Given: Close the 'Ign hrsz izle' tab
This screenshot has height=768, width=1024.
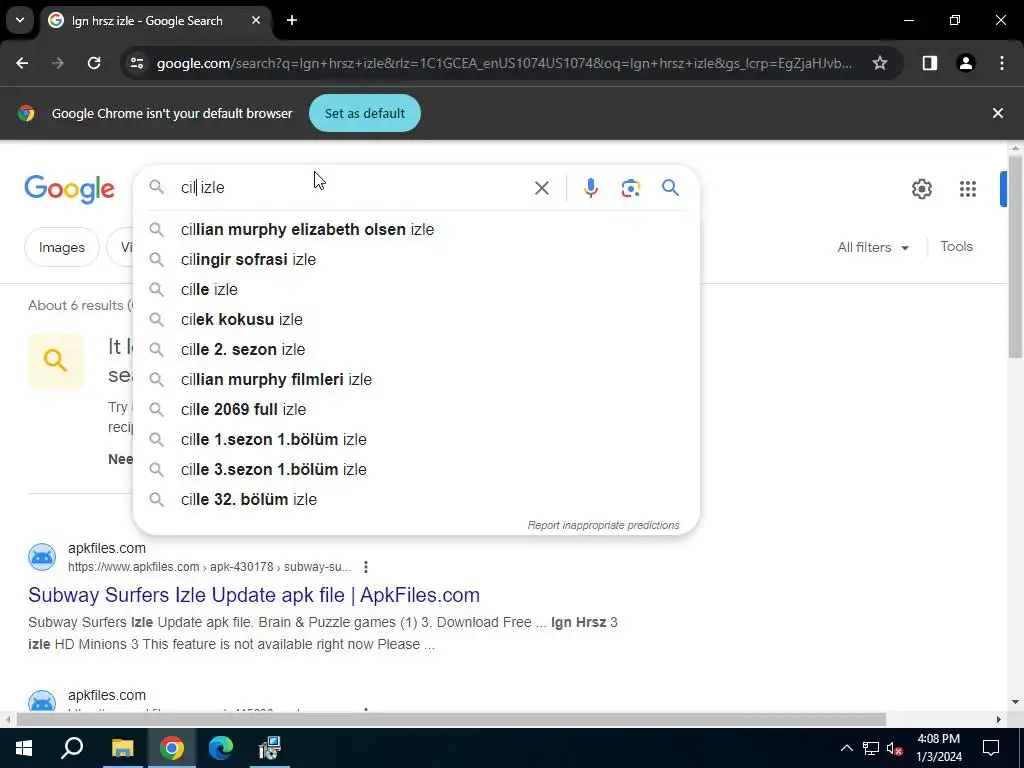Looking at the screenshot, I should pos(256,20).
